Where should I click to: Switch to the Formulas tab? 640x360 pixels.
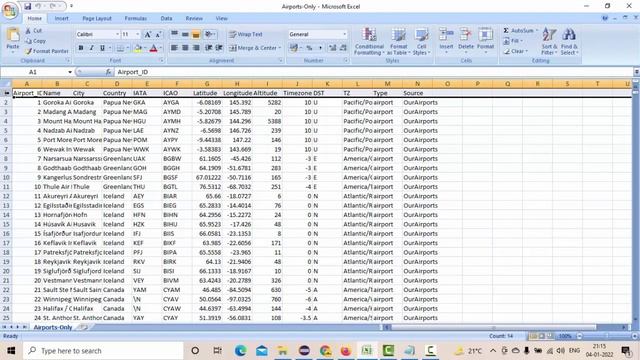136,18
